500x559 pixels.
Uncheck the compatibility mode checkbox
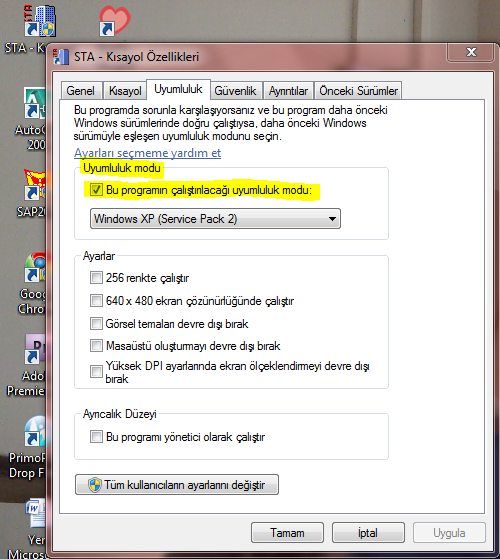[96, 190]
